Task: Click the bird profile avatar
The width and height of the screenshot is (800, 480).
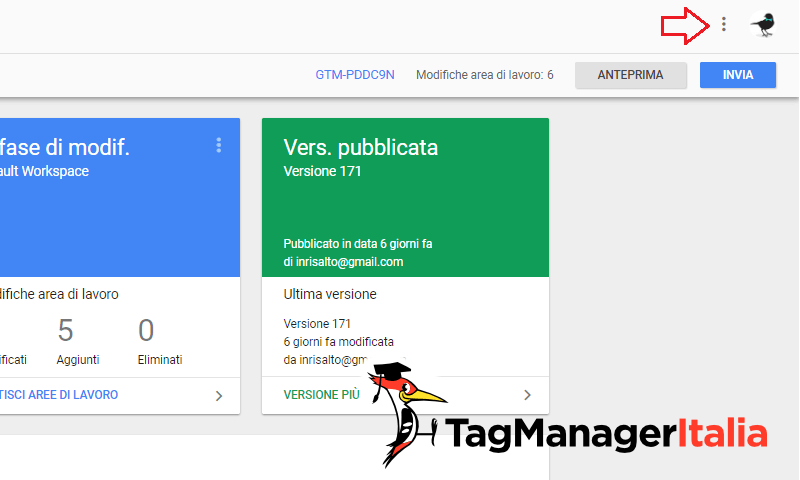Action: coord(764,26)
